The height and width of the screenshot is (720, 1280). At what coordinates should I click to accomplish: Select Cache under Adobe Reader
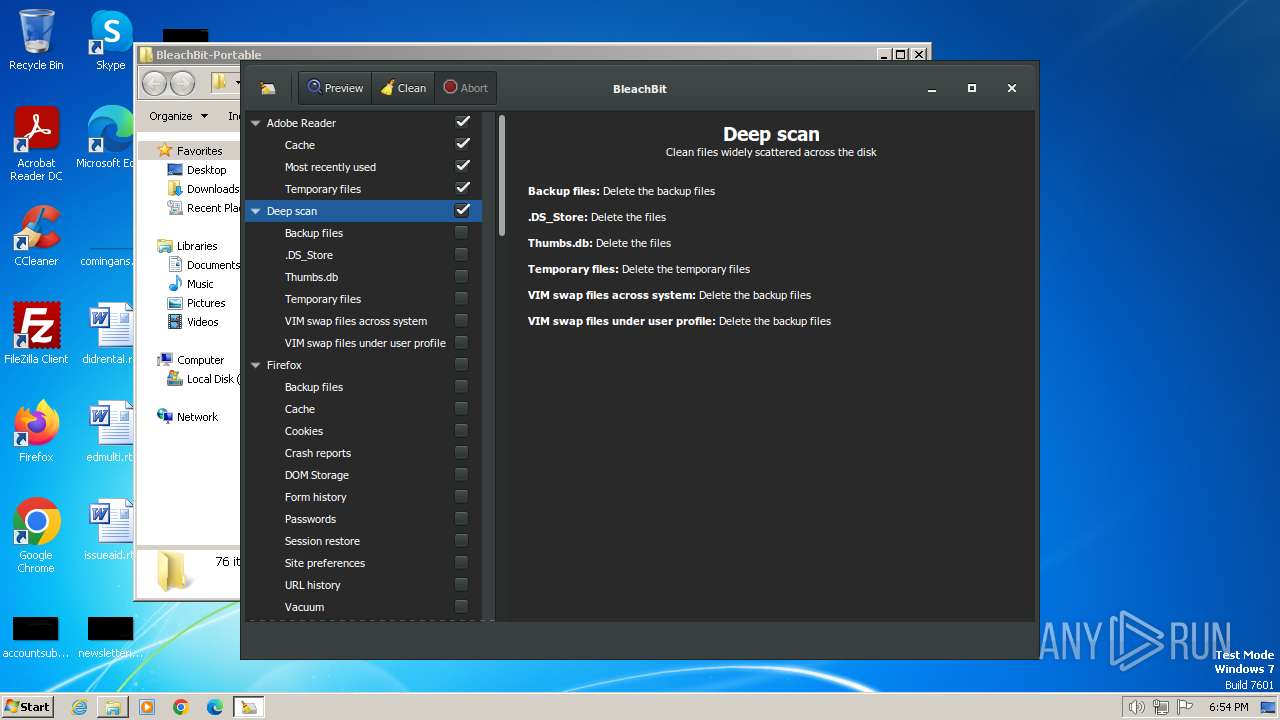pyautogui.click(x=300, y=145)
